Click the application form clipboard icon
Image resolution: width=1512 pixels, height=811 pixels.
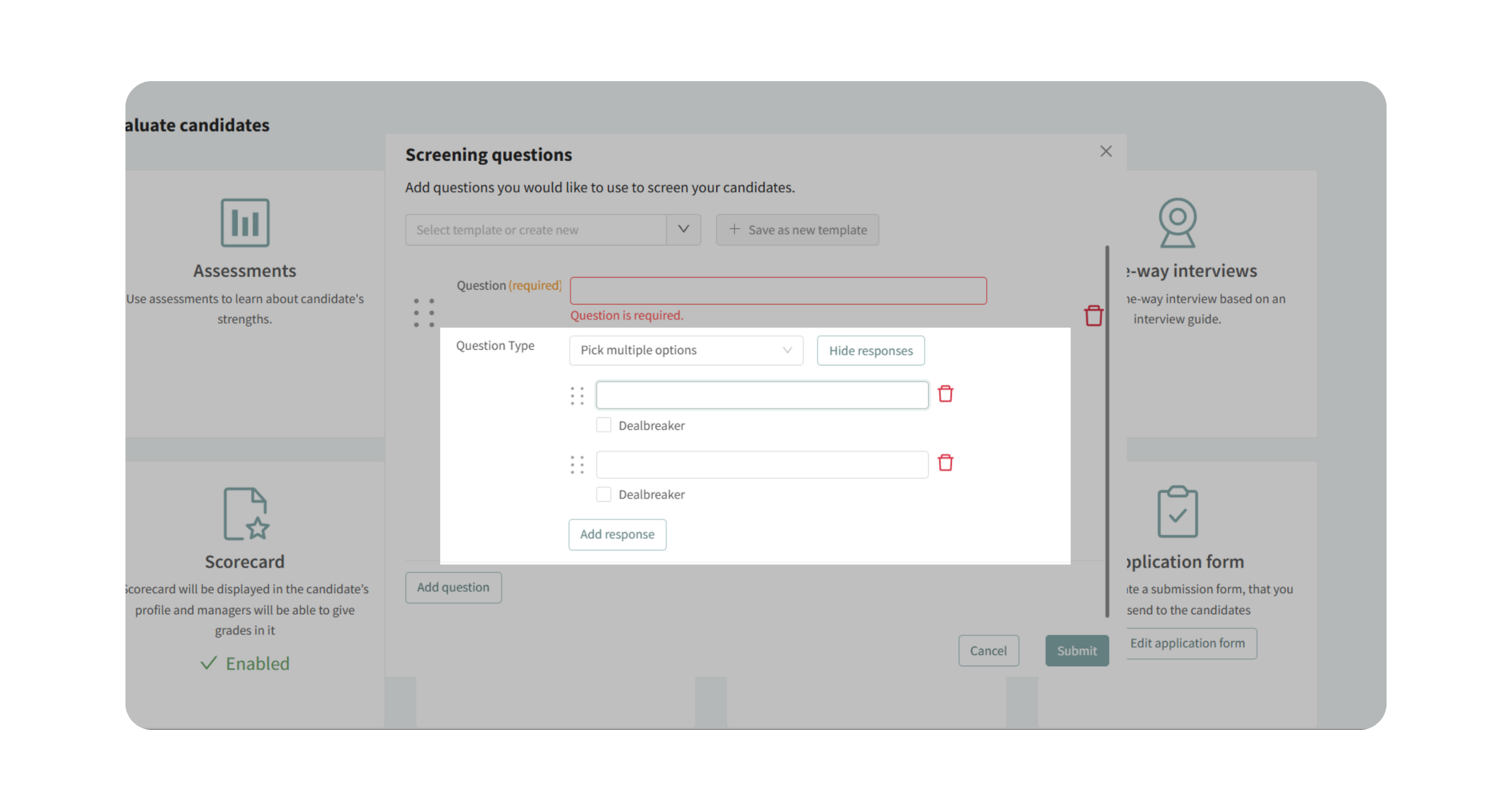(x=1177, y=511)
